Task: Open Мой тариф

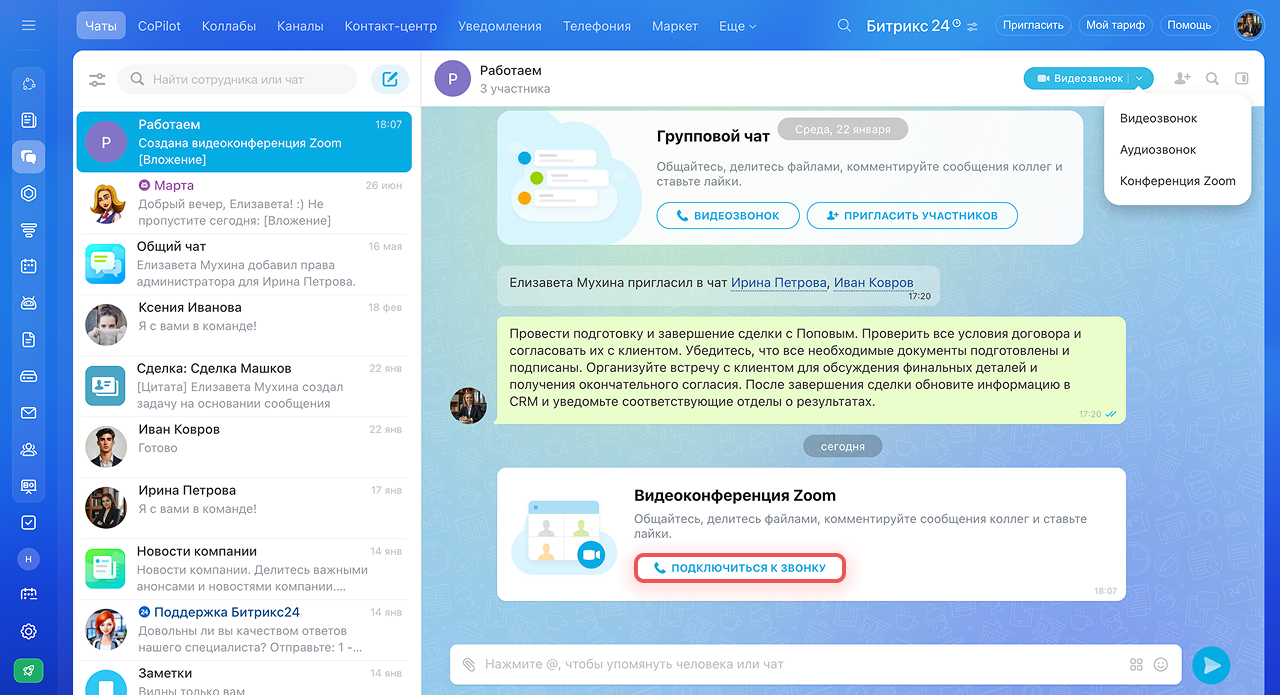Action: pyautogui.click(x=1115, y=25)
